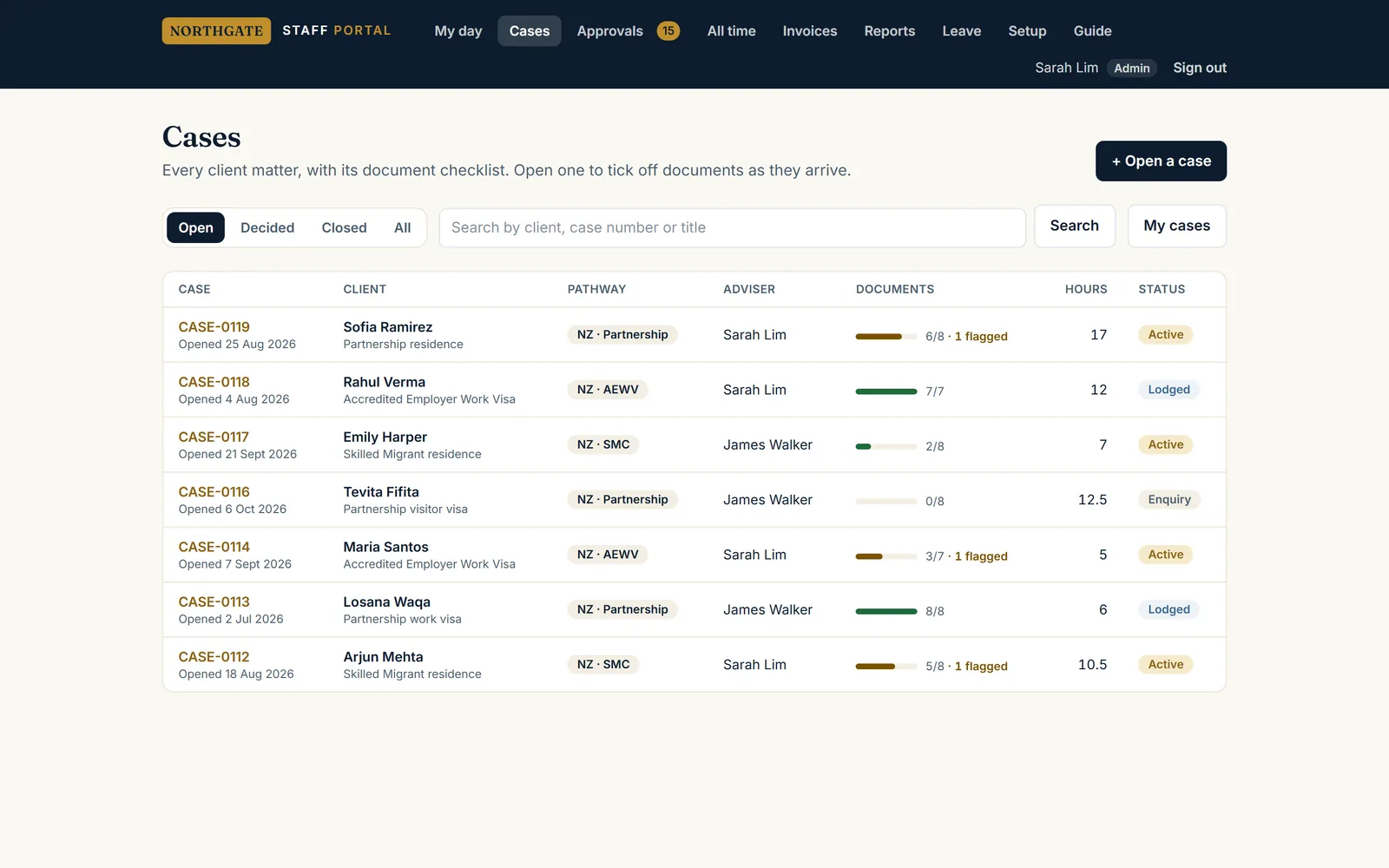Open the All time page
Viewport: 1389px width, 868px height.
[x=731, y=30]
